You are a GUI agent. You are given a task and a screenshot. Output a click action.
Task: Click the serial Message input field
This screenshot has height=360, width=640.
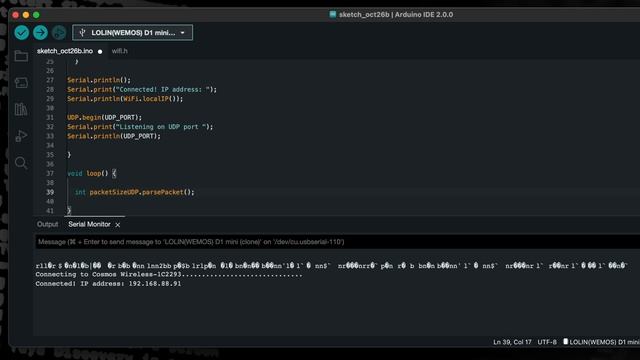tap(337, 242)
